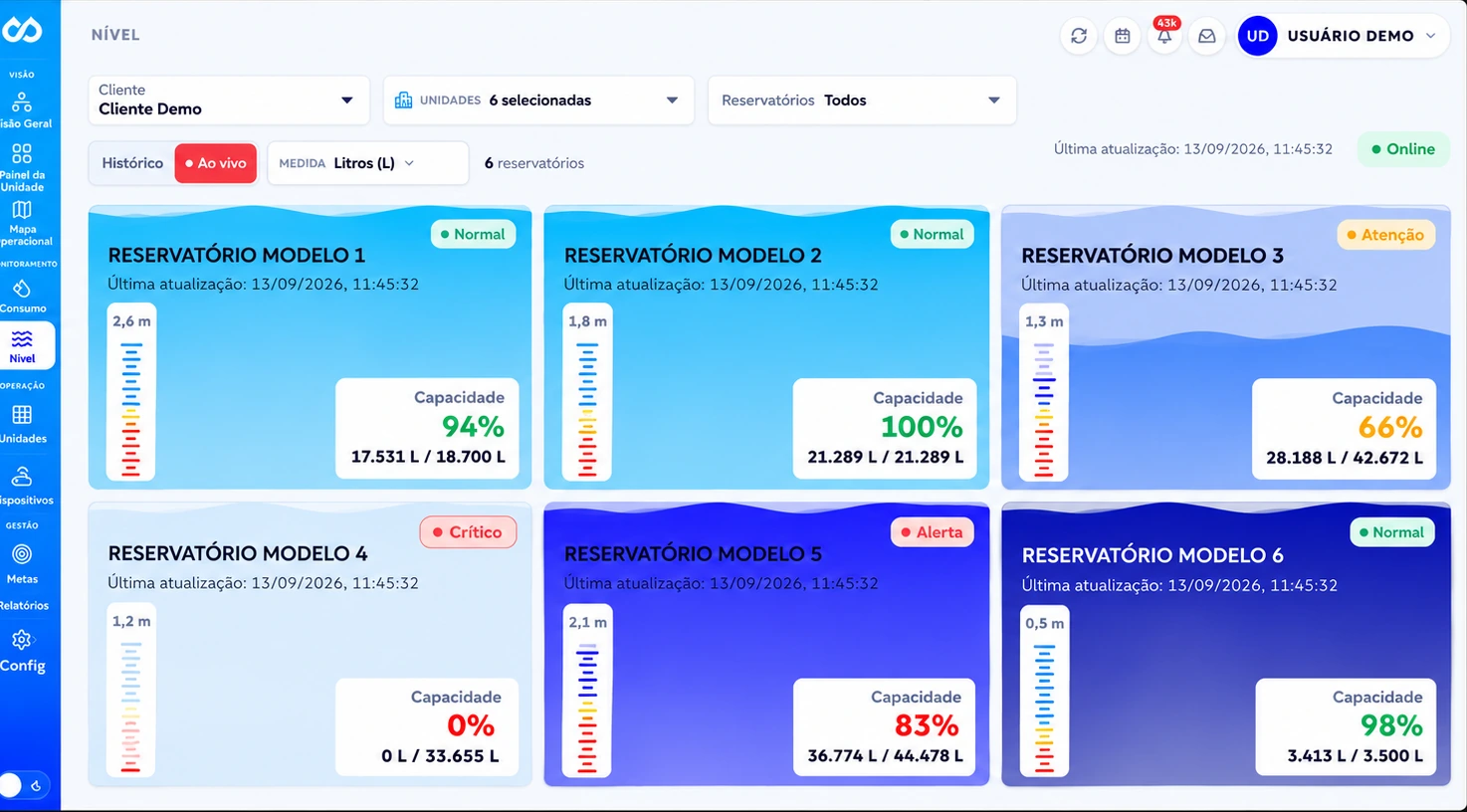
Task: Open Mapa Operacional view
Action: point(24,224)
